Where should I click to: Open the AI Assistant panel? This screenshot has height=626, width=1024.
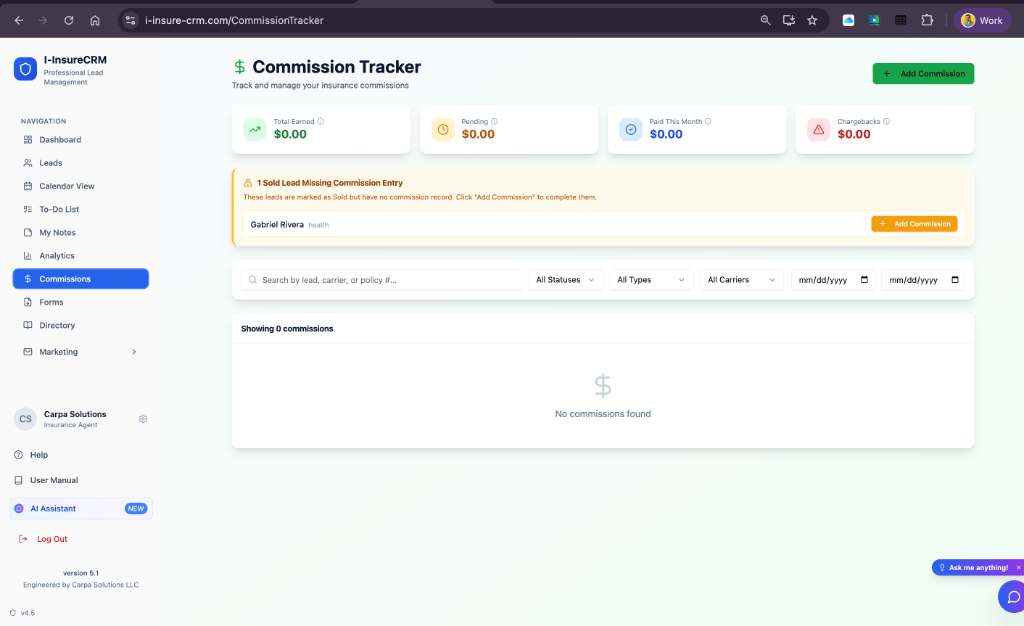click(80, 509)
